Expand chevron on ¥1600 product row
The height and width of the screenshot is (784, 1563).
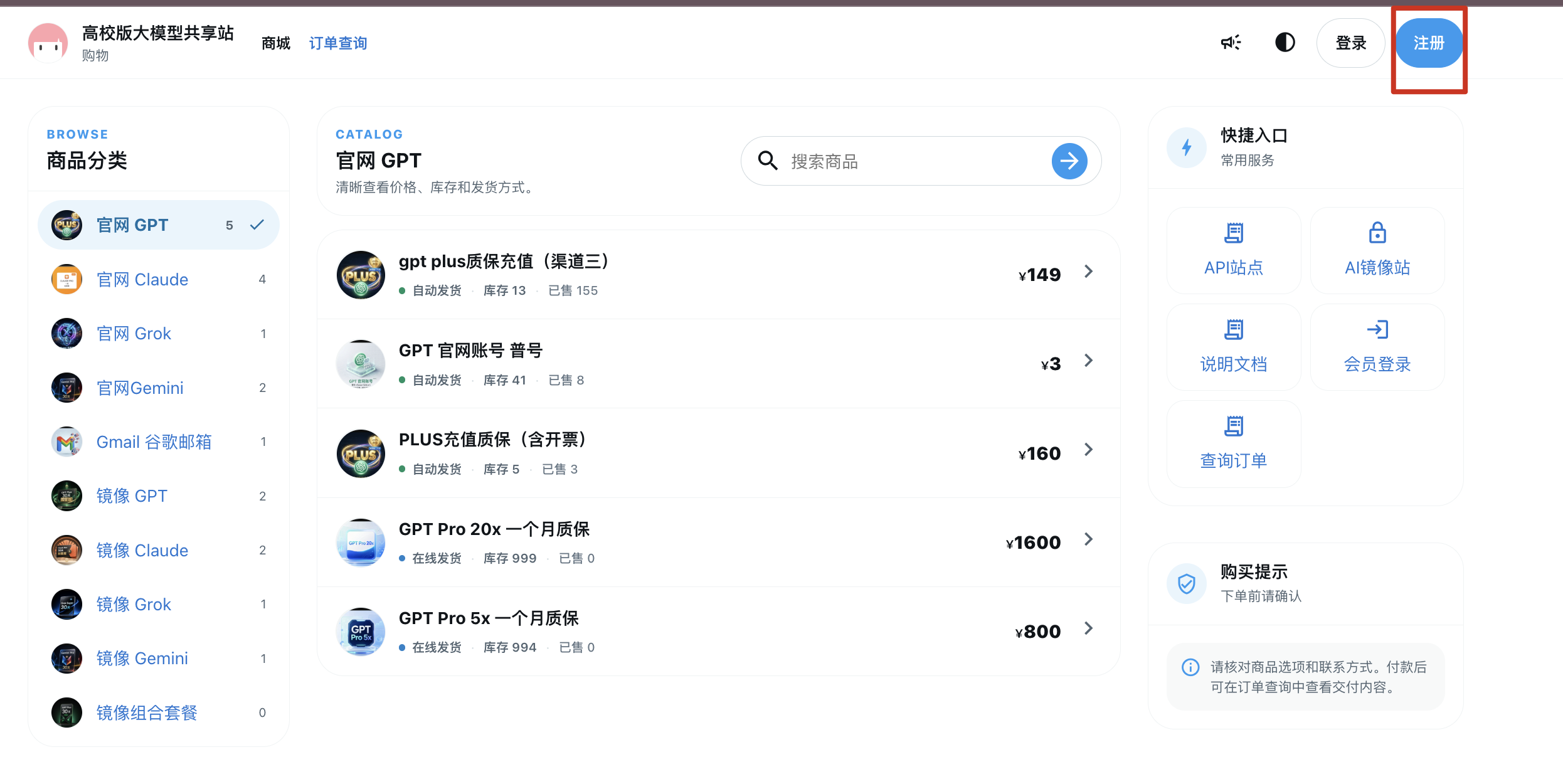click(x=1089, y=539)
